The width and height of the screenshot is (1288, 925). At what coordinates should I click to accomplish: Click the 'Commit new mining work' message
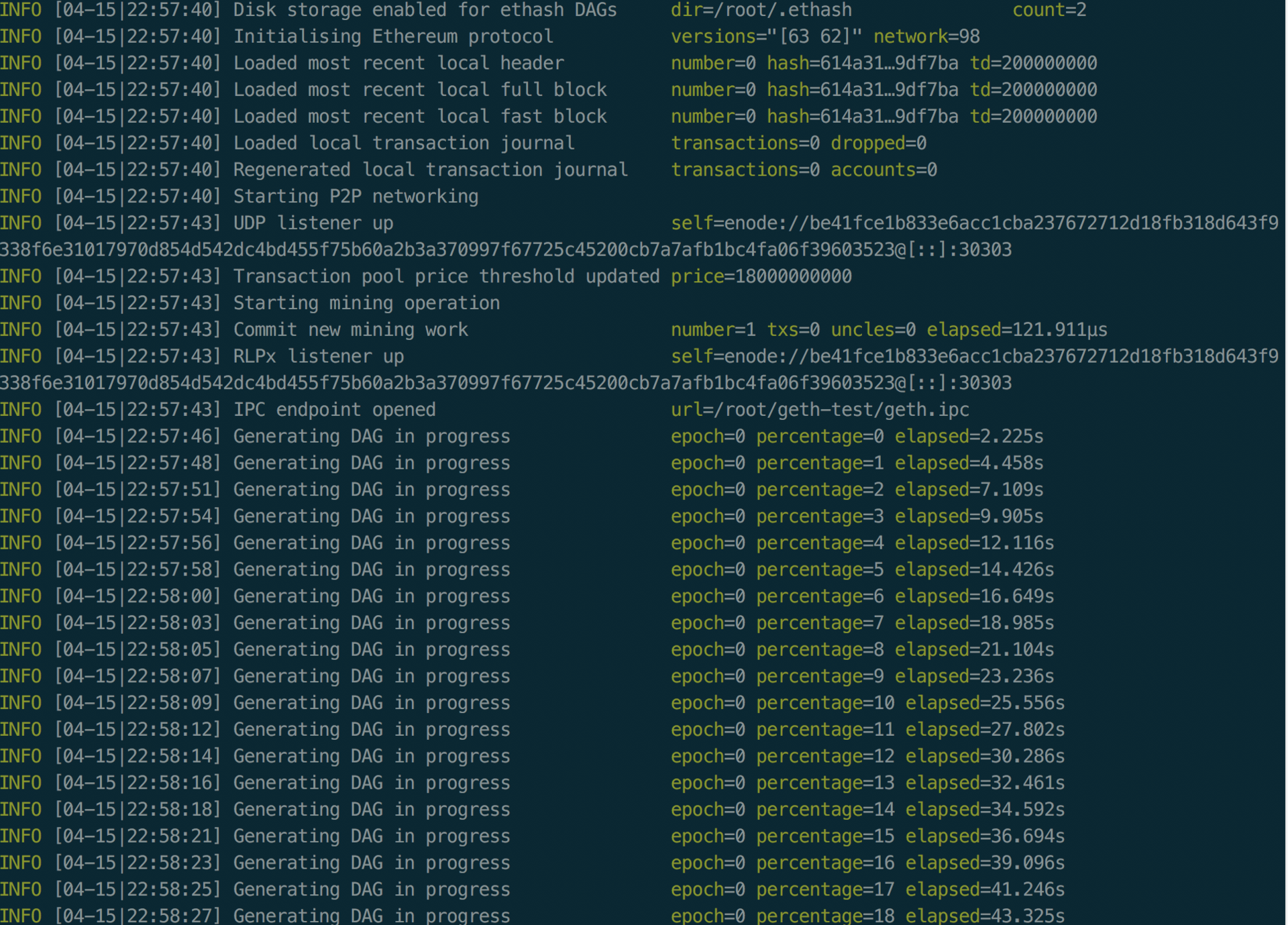[x=350, y=330]
